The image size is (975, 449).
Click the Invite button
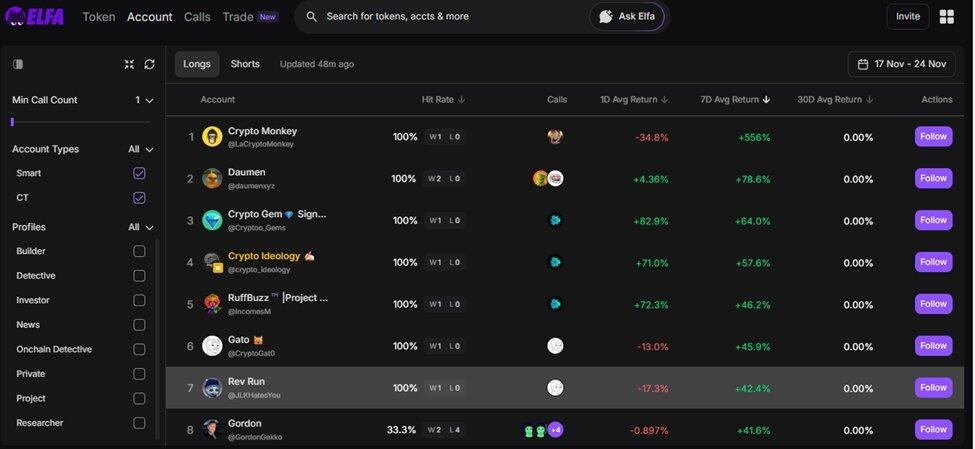(x=907, y=17)
